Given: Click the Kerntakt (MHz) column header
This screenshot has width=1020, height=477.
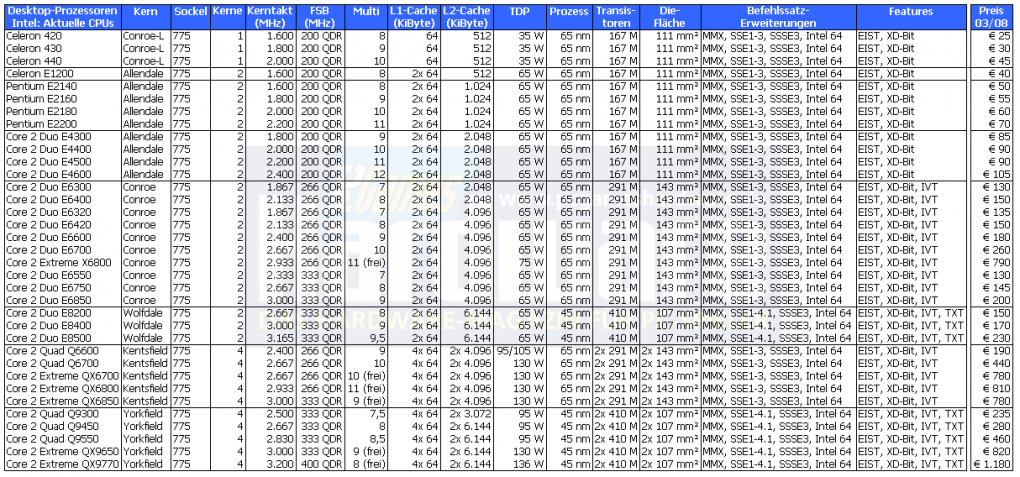Looking at the screenshot, I should click(x=271, y=17).
